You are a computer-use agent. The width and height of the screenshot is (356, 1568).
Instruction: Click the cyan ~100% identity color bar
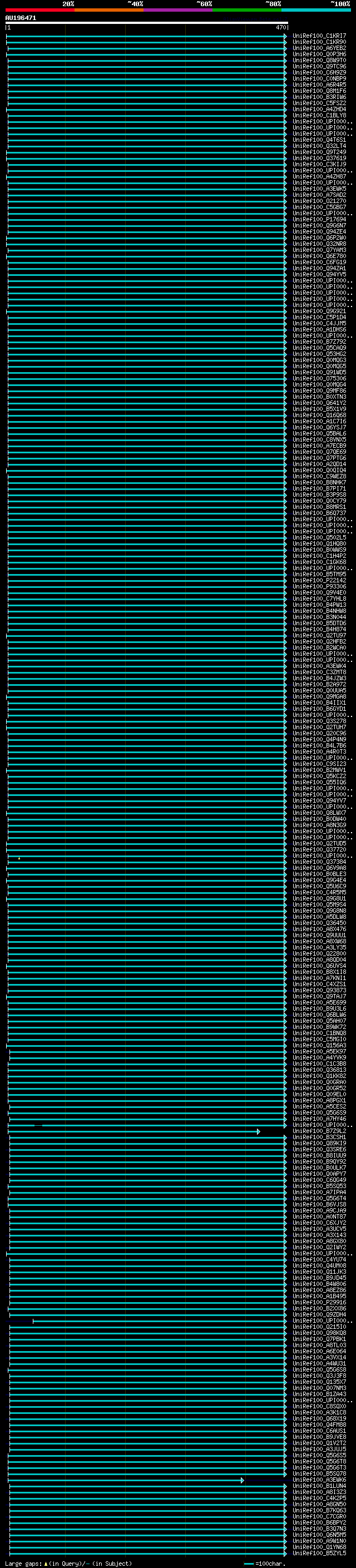(316, 10)
